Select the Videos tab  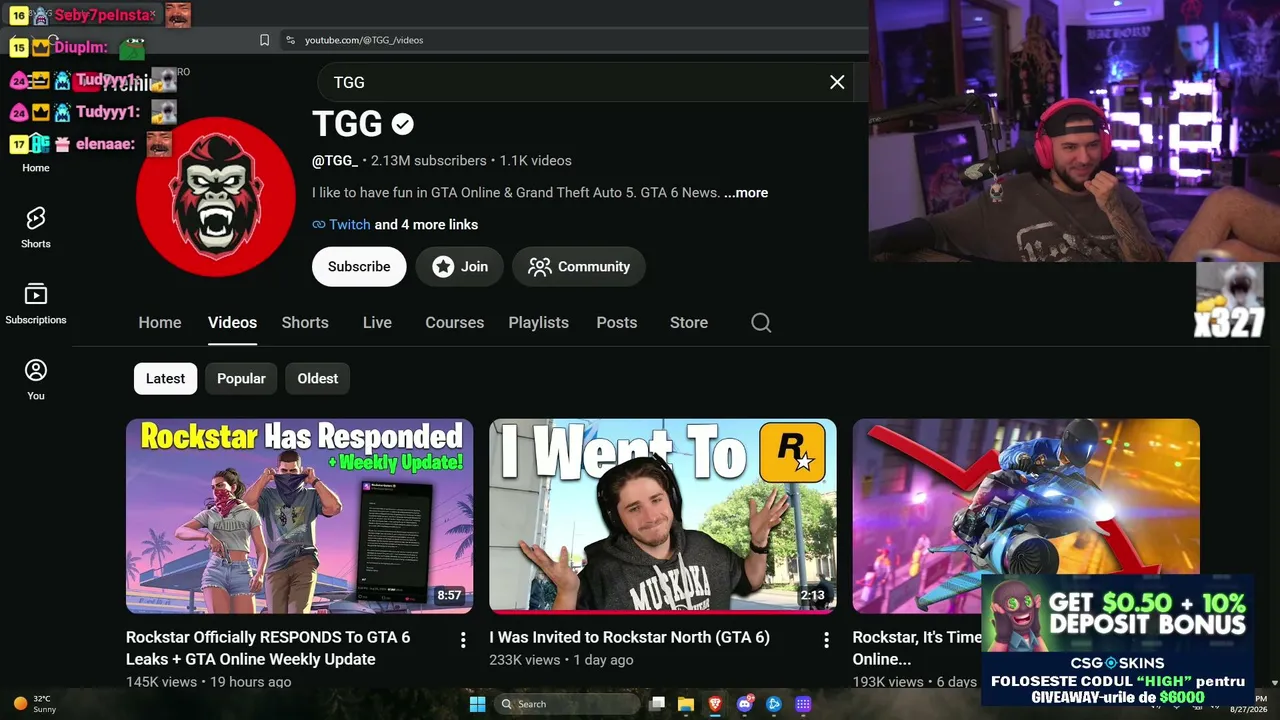coord(232,323)
